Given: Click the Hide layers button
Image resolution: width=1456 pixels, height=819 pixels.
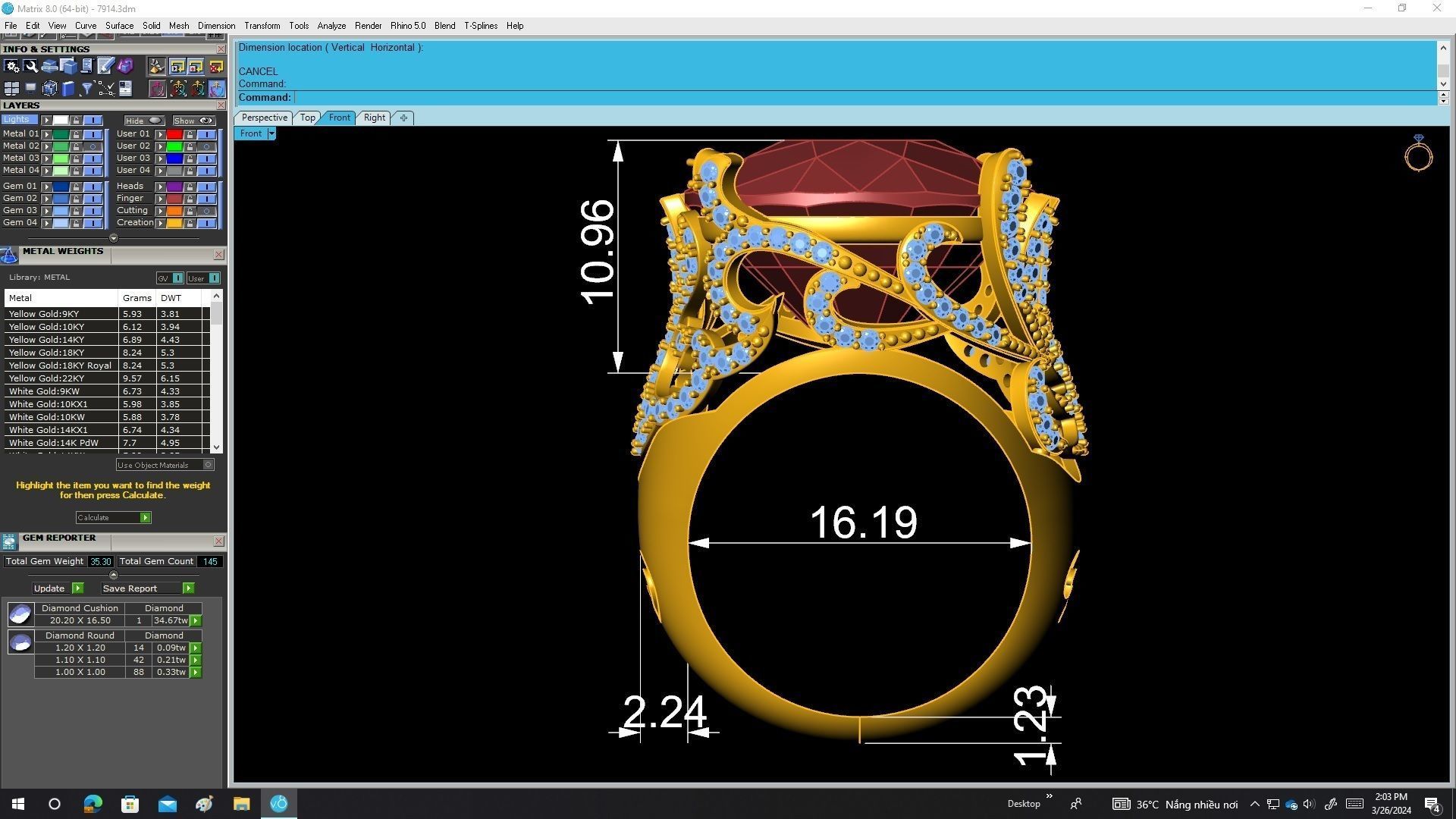Looking at the screenshot, I should [x=144, y=121].
